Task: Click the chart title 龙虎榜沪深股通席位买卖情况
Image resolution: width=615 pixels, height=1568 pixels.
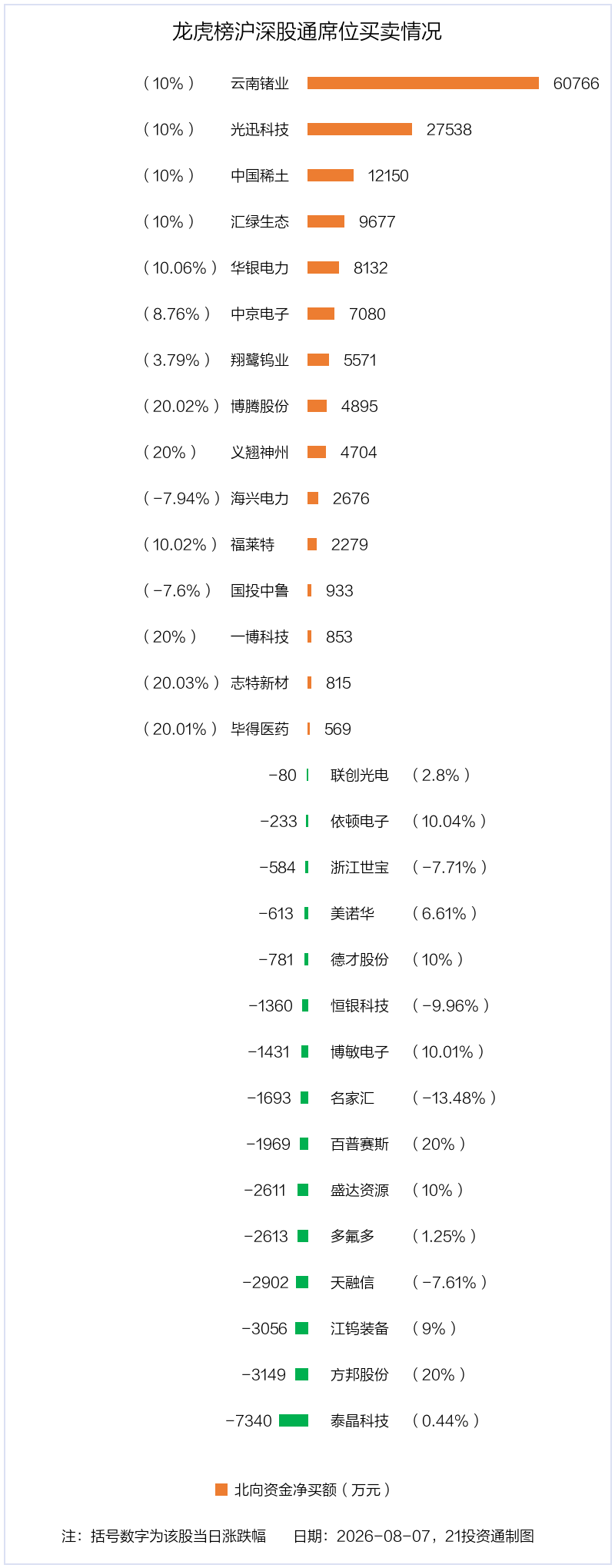Action: [x=307, y=32]
